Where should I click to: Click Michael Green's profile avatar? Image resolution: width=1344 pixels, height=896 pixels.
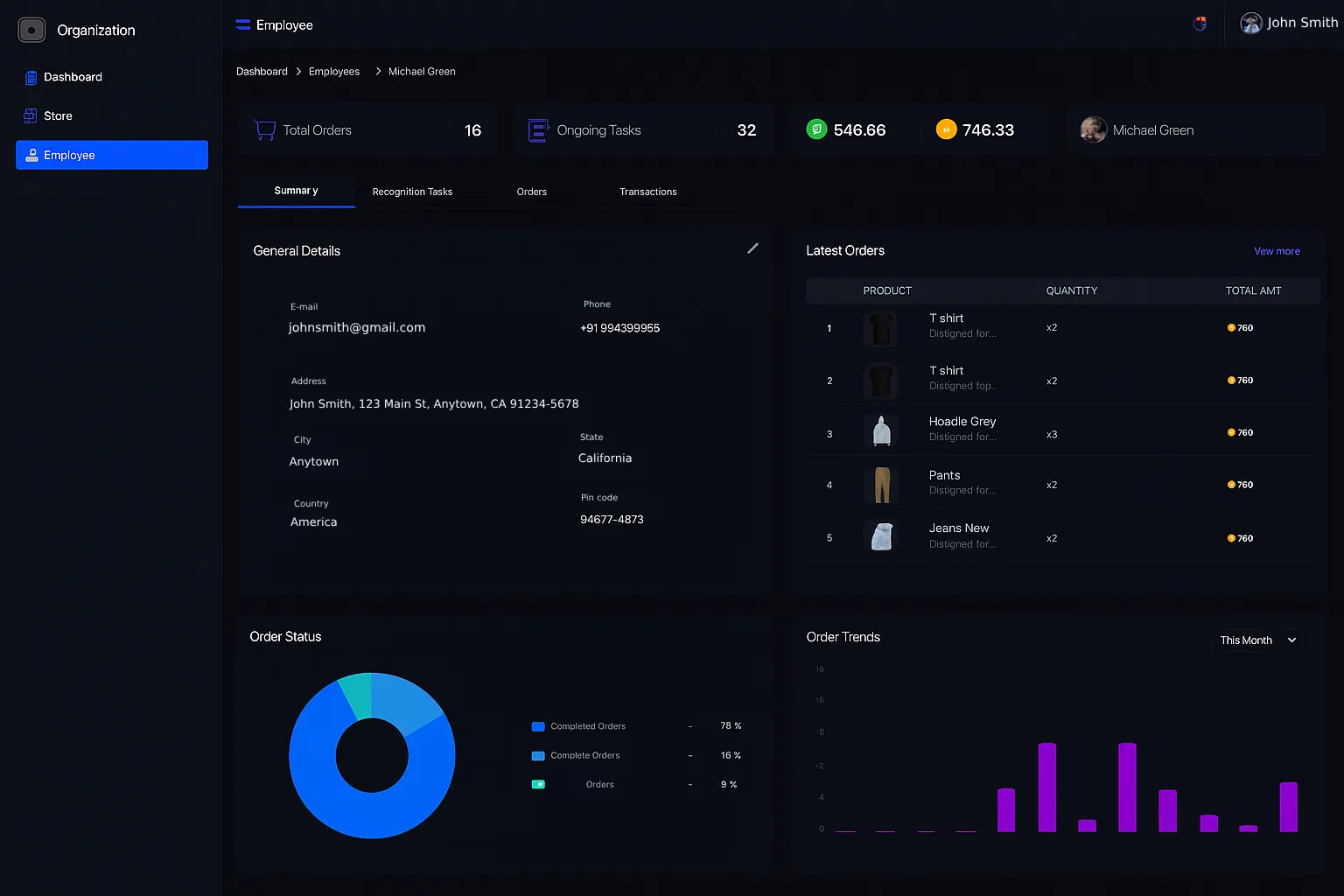1093,129
